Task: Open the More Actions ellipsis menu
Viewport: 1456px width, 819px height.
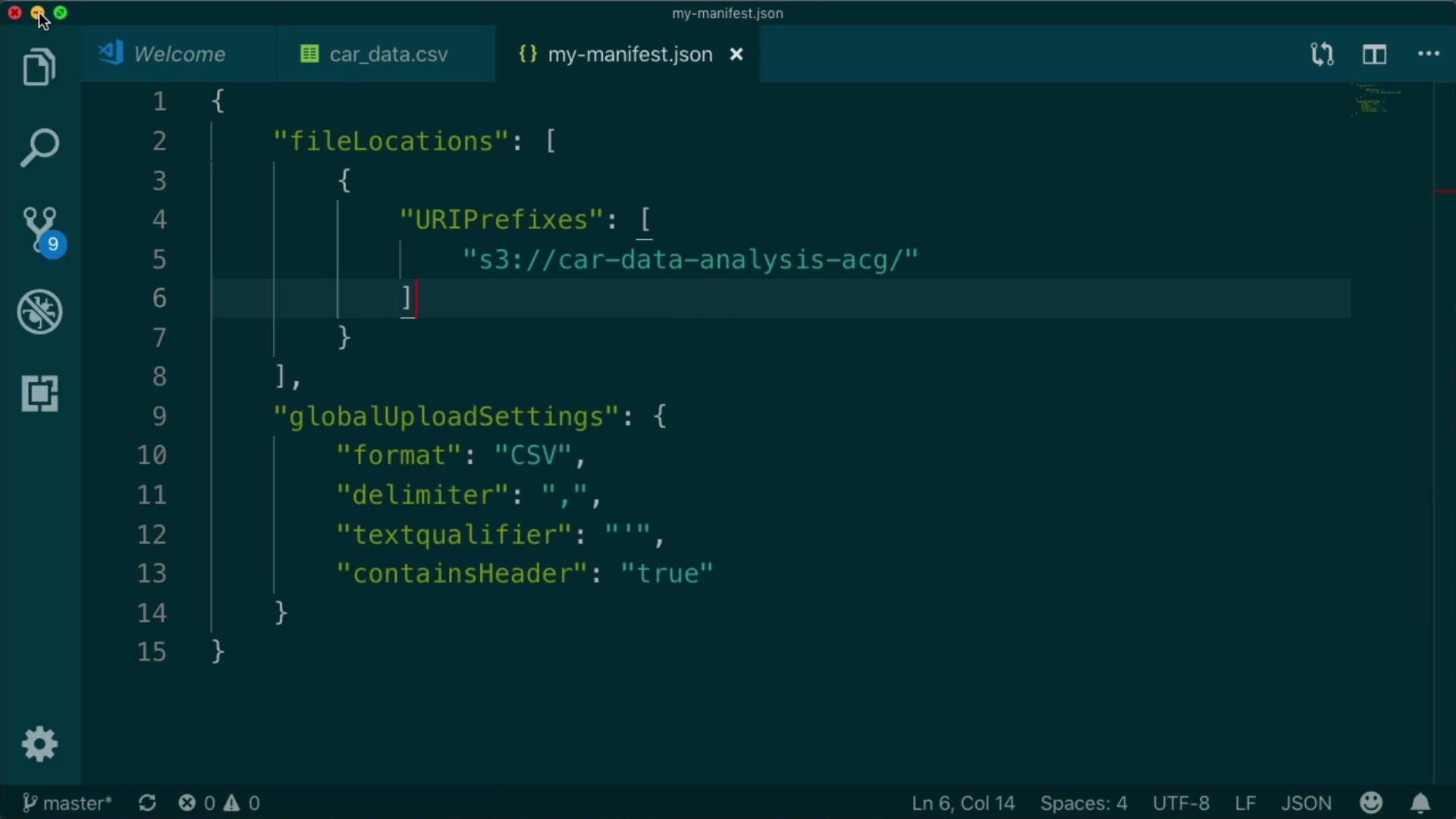Action: point(1429,54)
